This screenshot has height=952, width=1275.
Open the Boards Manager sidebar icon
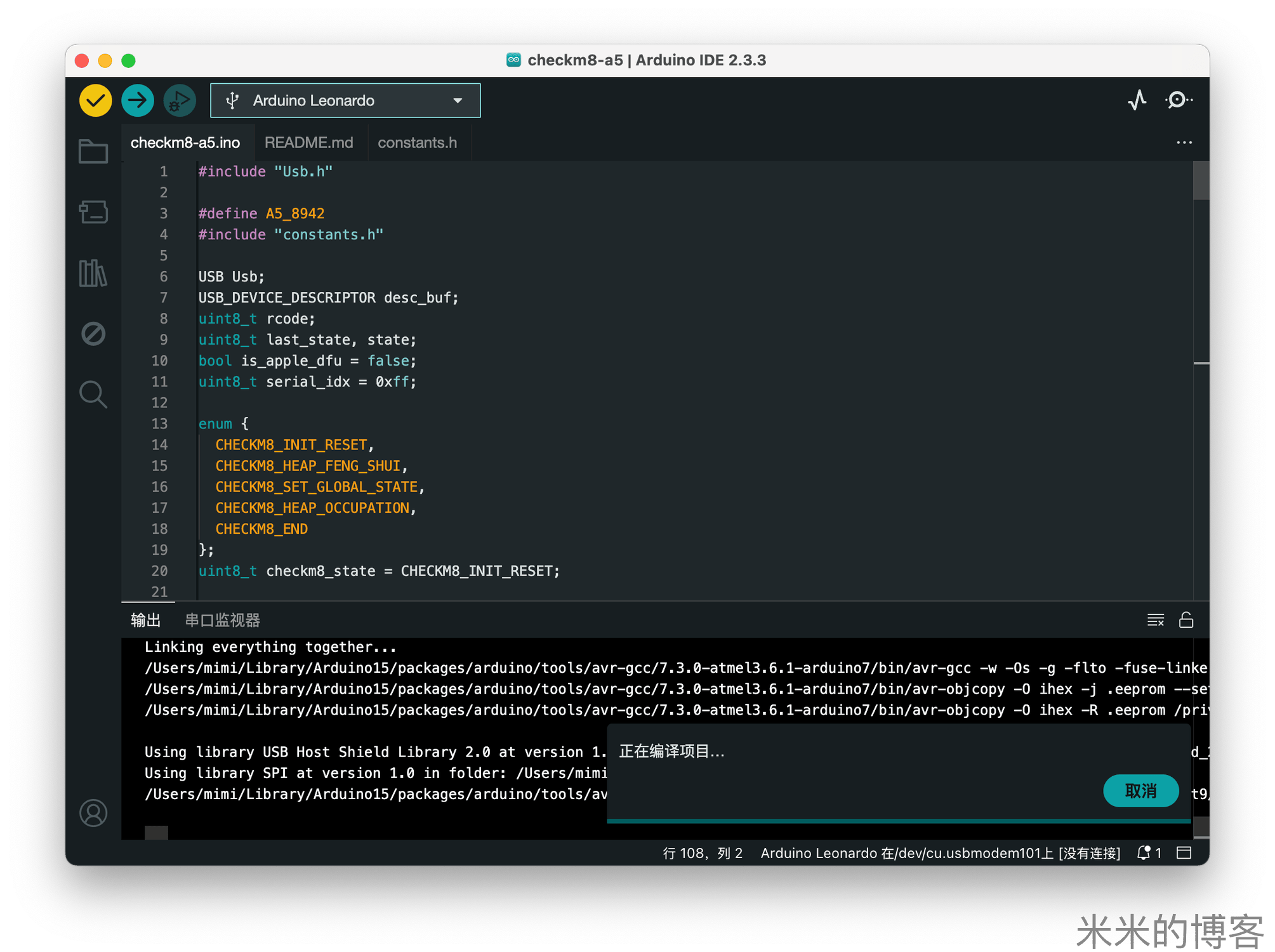click(93, 212)
